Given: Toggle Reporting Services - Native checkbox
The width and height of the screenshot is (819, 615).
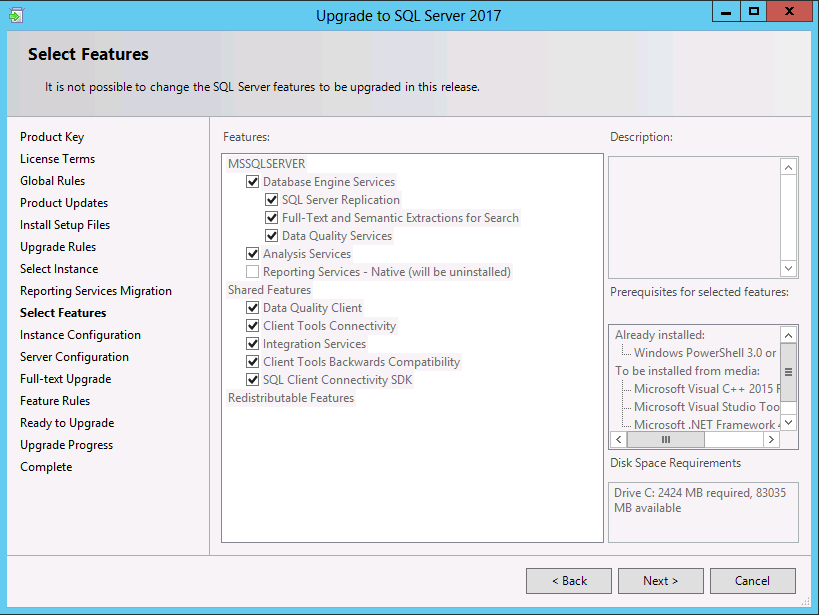Looking at the screenshot, I should (253, 272).
